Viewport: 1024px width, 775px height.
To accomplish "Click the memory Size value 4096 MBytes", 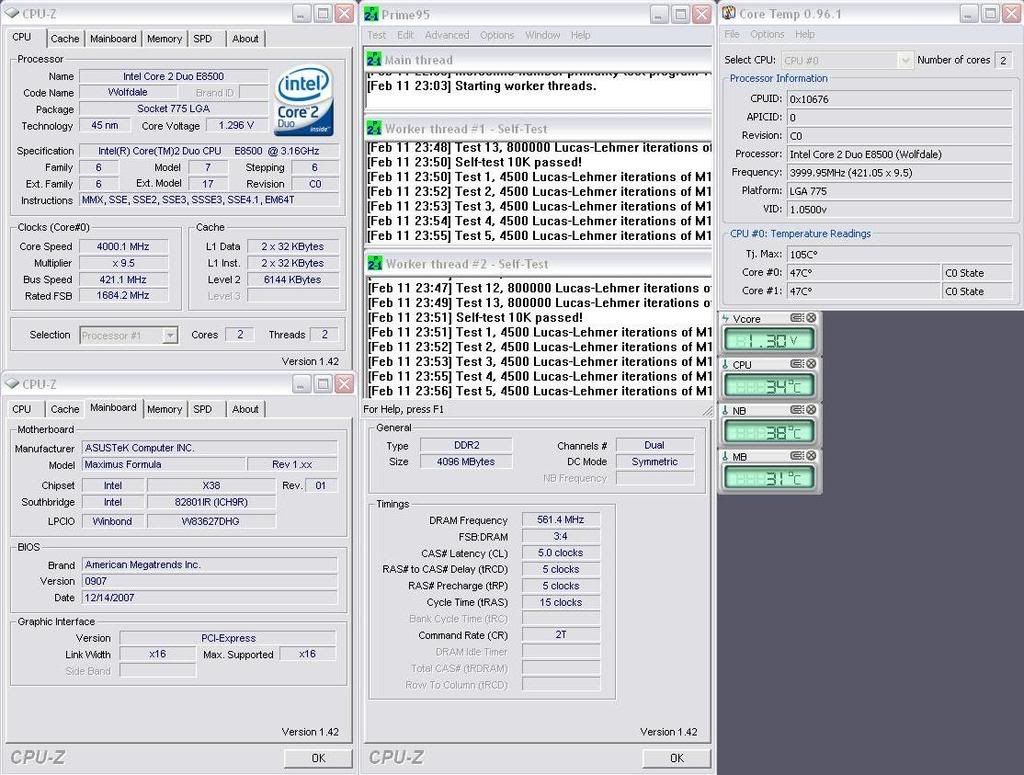I will click(x=466, y=462).
